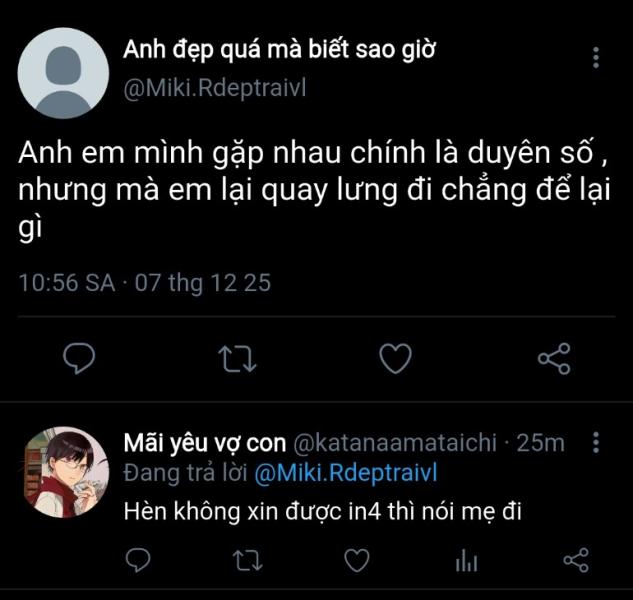Image resolution: width=633 pixels, height=600 pixels.
Task: Share the main tweet
Action: pyautogui.click(x=554, y=358)
